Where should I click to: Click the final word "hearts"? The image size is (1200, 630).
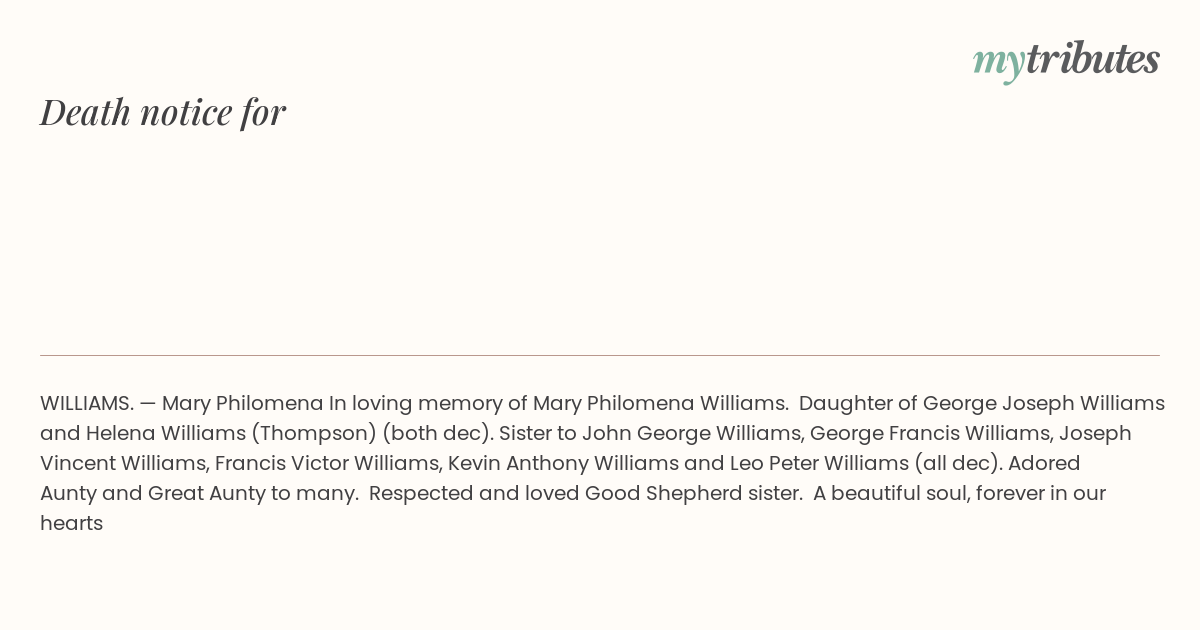coord(72,524)
